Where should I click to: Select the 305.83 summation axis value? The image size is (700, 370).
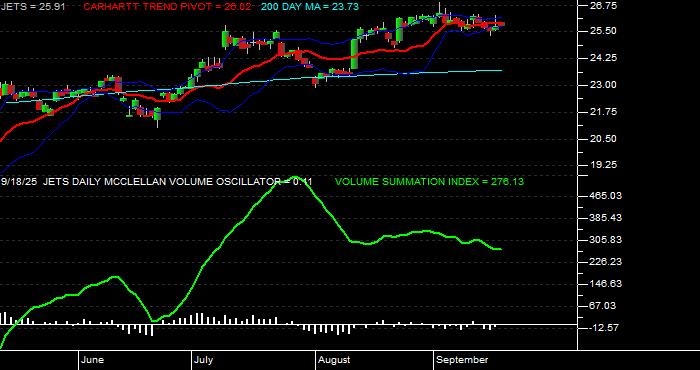pos(605,240)
